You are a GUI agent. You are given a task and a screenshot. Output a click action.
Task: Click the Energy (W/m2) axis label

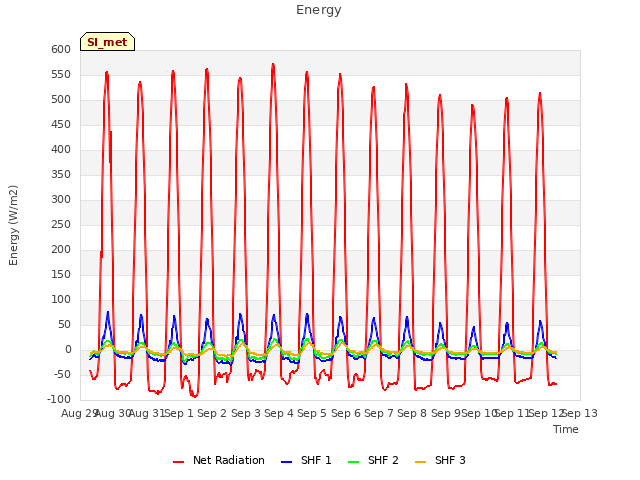tap(13, 225)
